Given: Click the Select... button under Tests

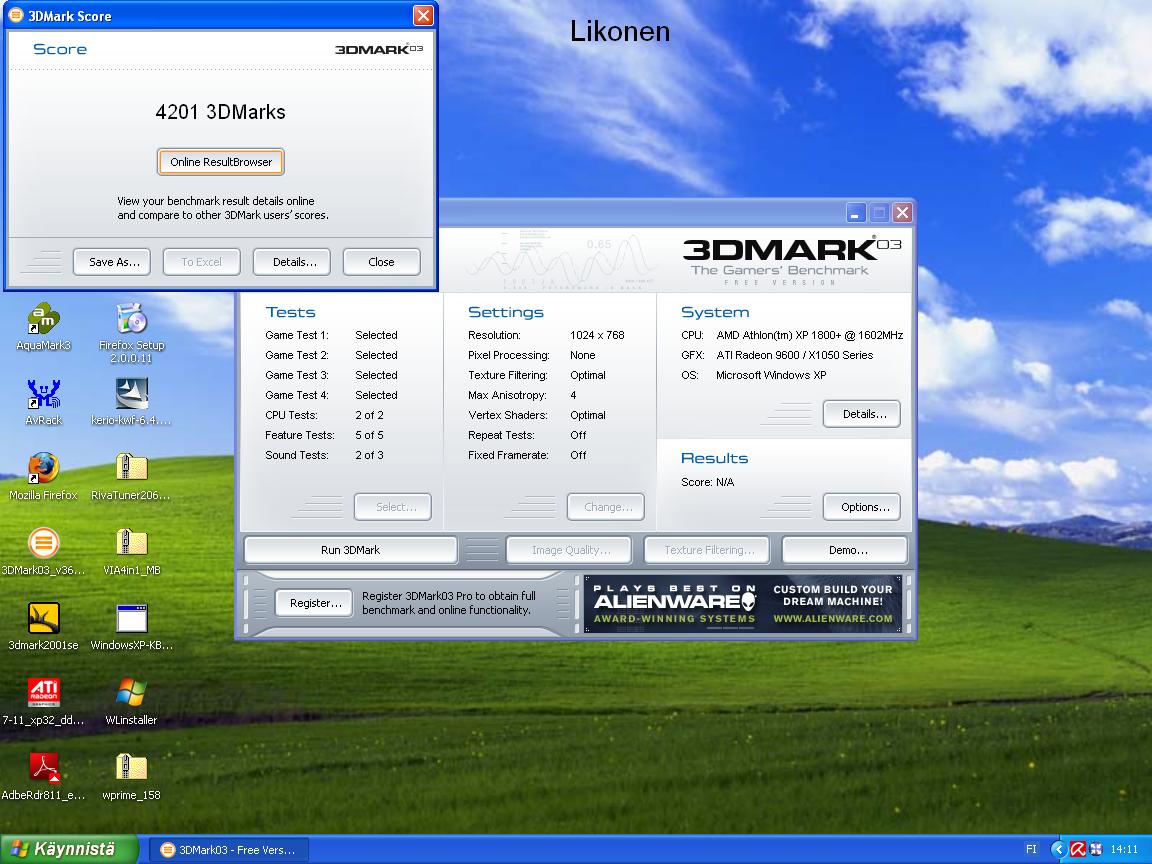Looking at the screenshot, I should (x=393, y=507).
